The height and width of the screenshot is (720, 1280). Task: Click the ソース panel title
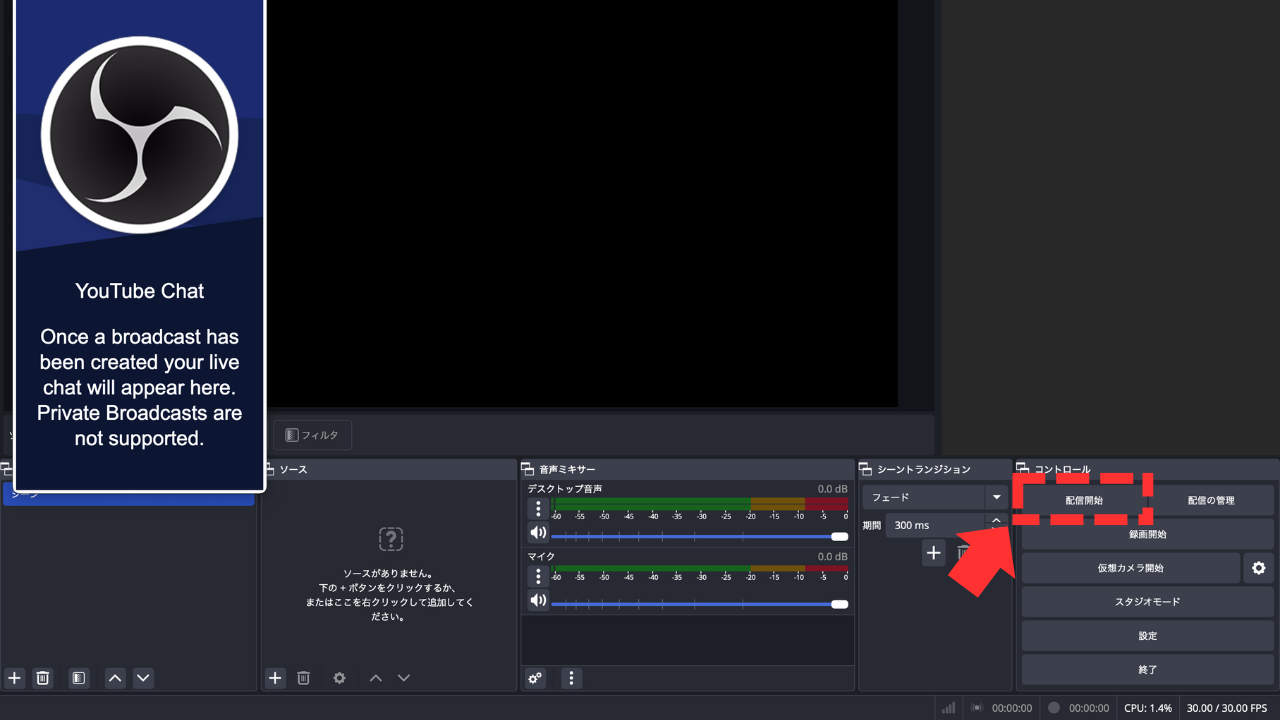(x=293, y=469)
